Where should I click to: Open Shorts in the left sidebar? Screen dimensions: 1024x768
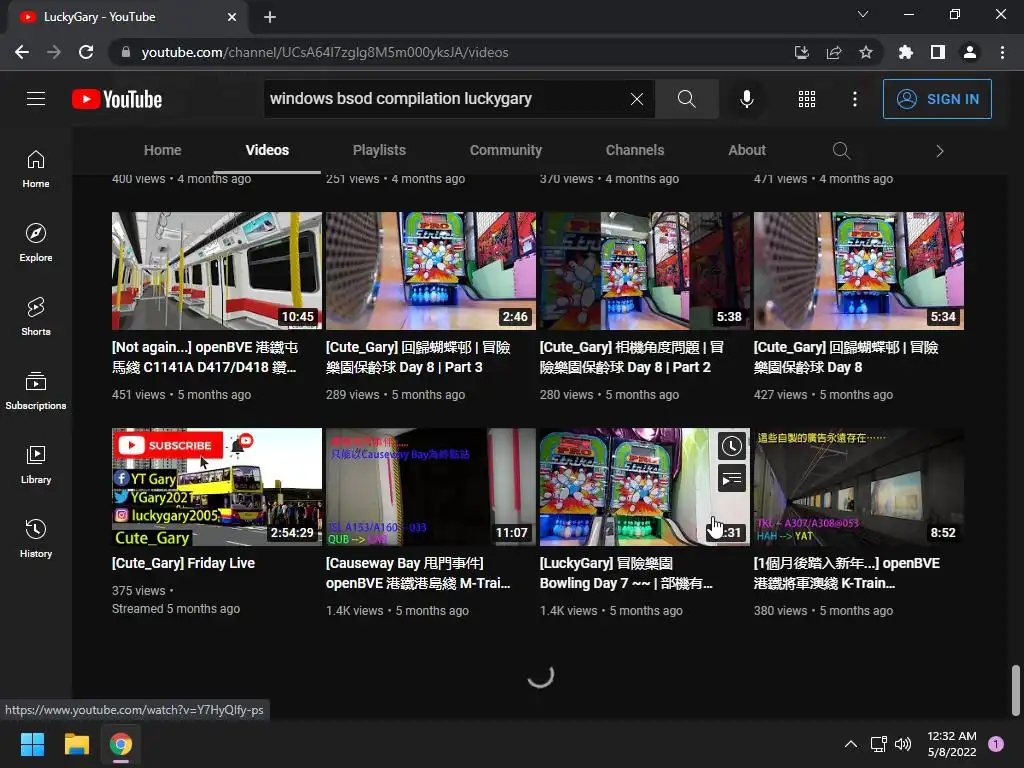coord(36,317)
